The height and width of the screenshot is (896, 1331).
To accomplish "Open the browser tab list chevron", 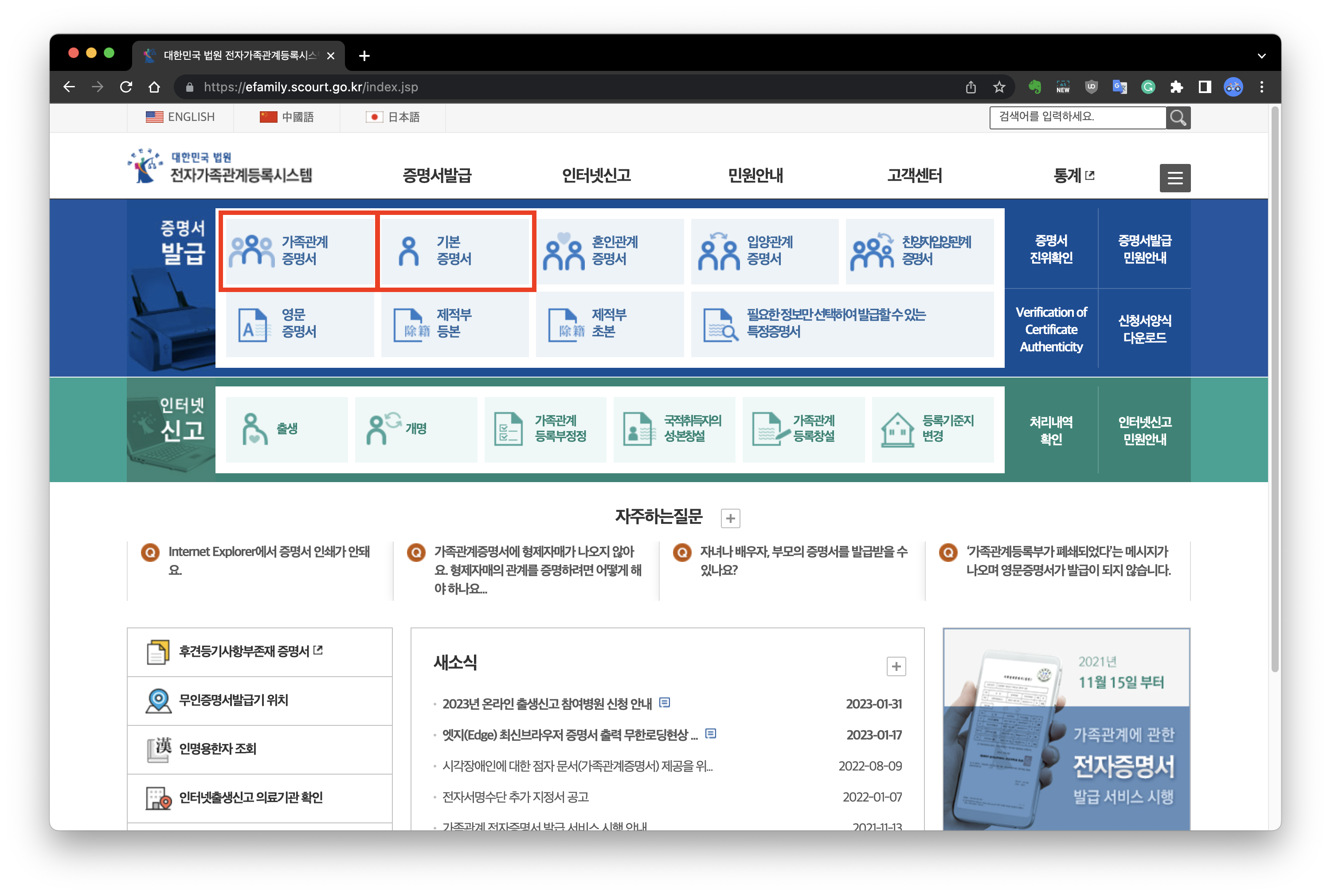I will point(1261,56).
